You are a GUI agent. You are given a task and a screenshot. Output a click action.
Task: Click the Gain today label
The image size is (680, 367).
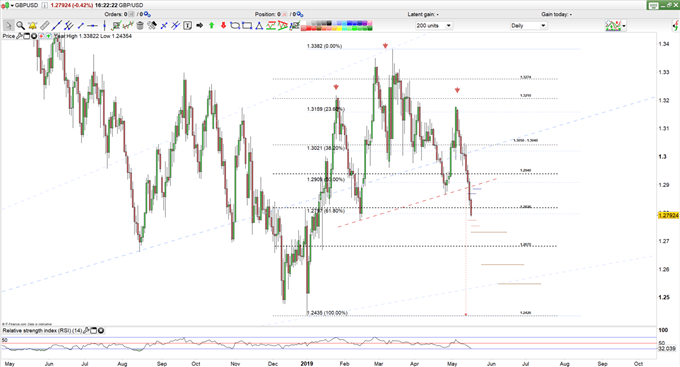coord(556,14)
